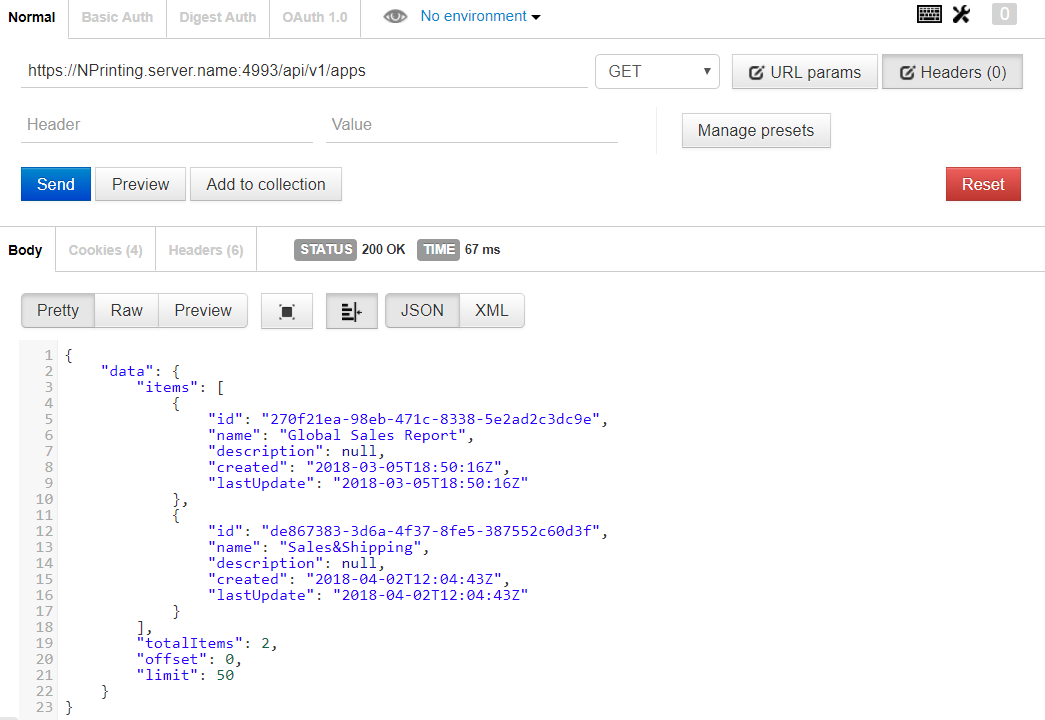The height and width of the screenshot is (720, 1045).
Task: Click Add to collection
Action: pyautogui.click(x=266, y=184)
